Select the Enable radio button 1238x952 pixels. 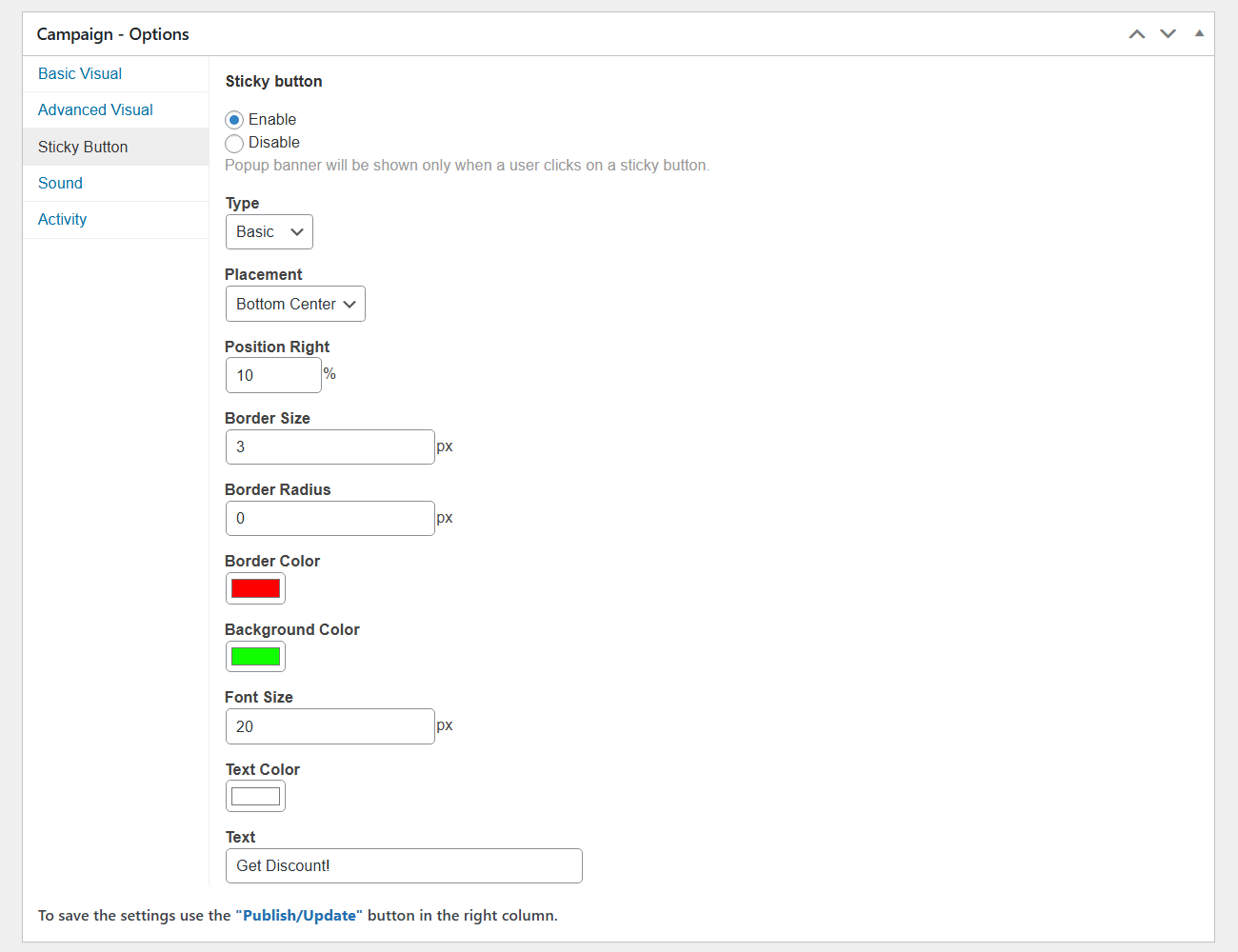click(234, 120)
